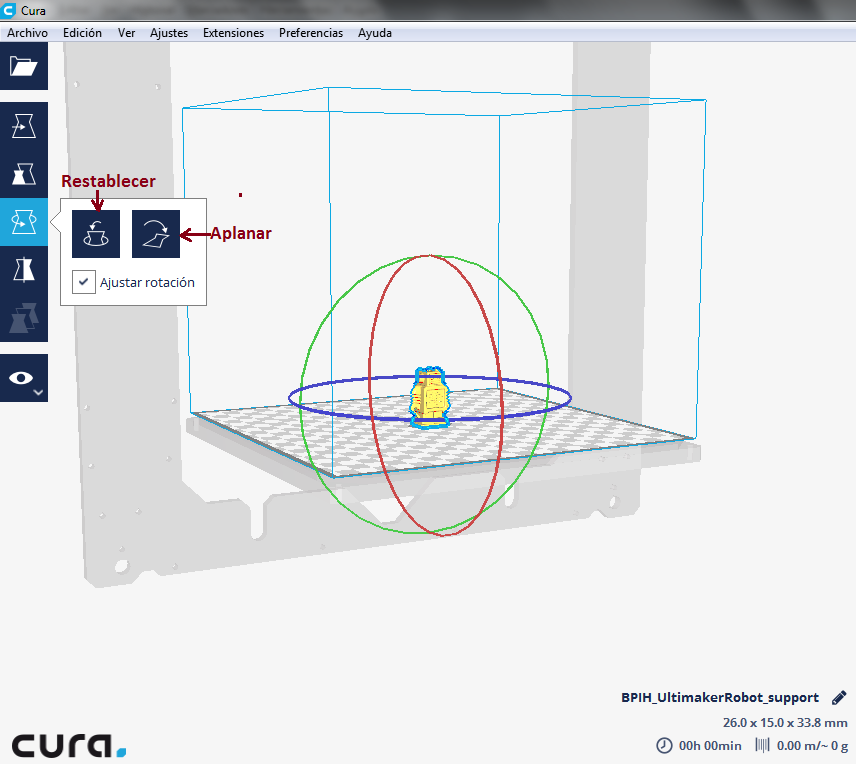This screenshot has height=764, width=856.
Task: Expand the Extensiones menu
Action: click(233, 33)
